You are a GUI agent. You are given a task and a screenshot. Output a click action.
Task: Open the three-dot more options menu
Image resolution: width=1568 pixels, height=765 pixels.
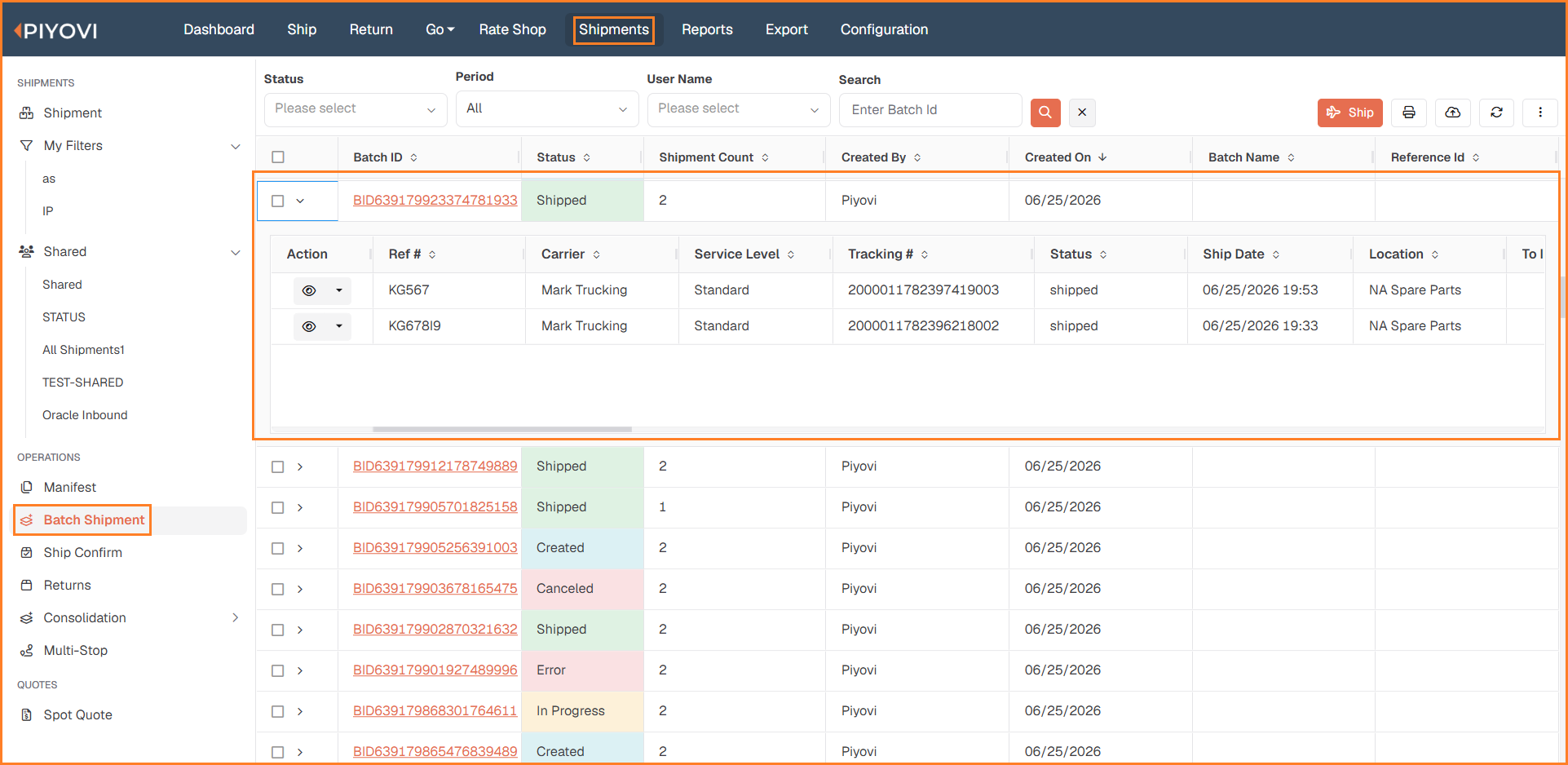click(1540, 113)
